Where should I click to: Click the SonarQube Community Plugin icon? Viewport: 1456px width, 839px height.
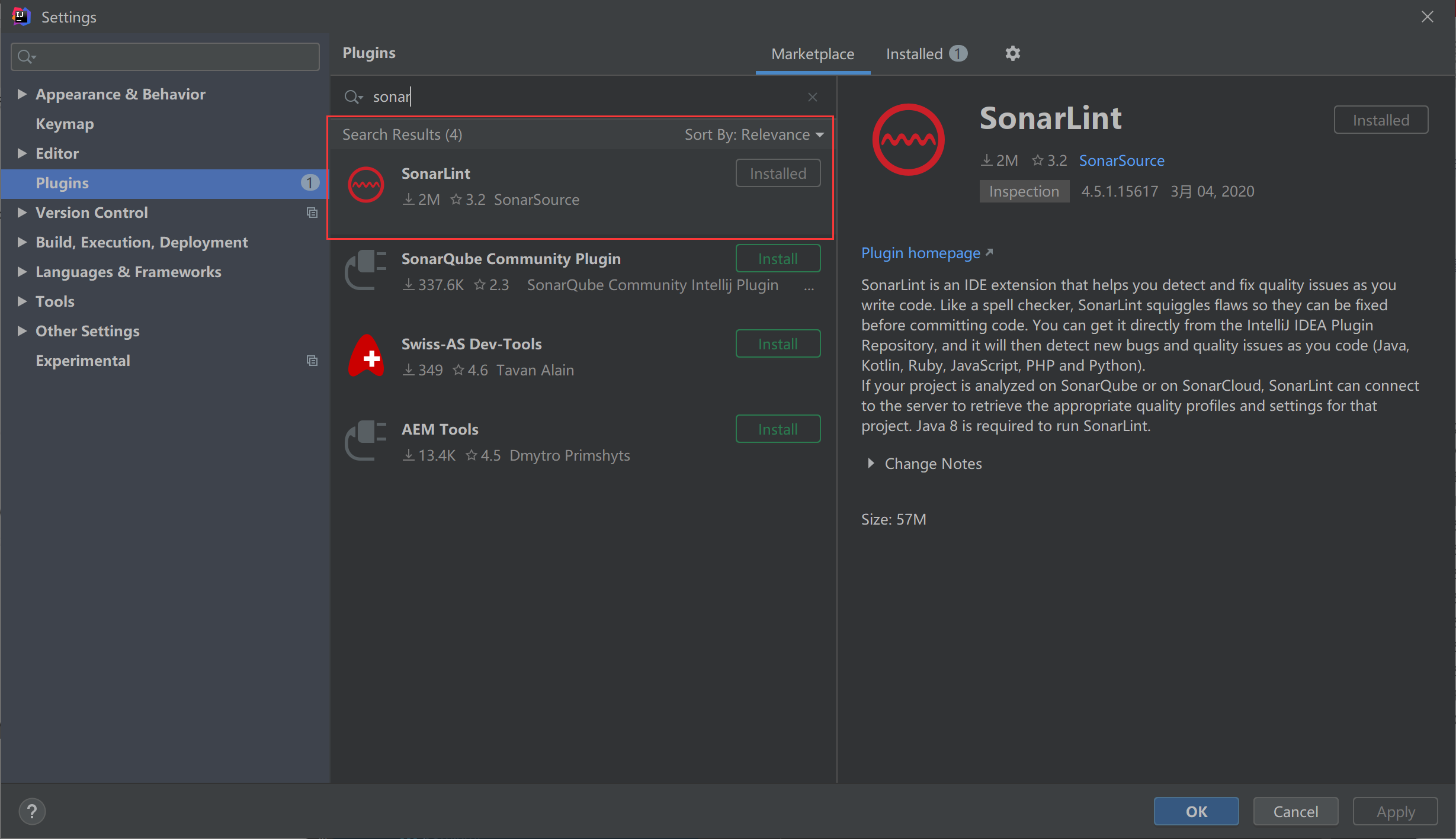pyautogui.click(x=365, y=270)
